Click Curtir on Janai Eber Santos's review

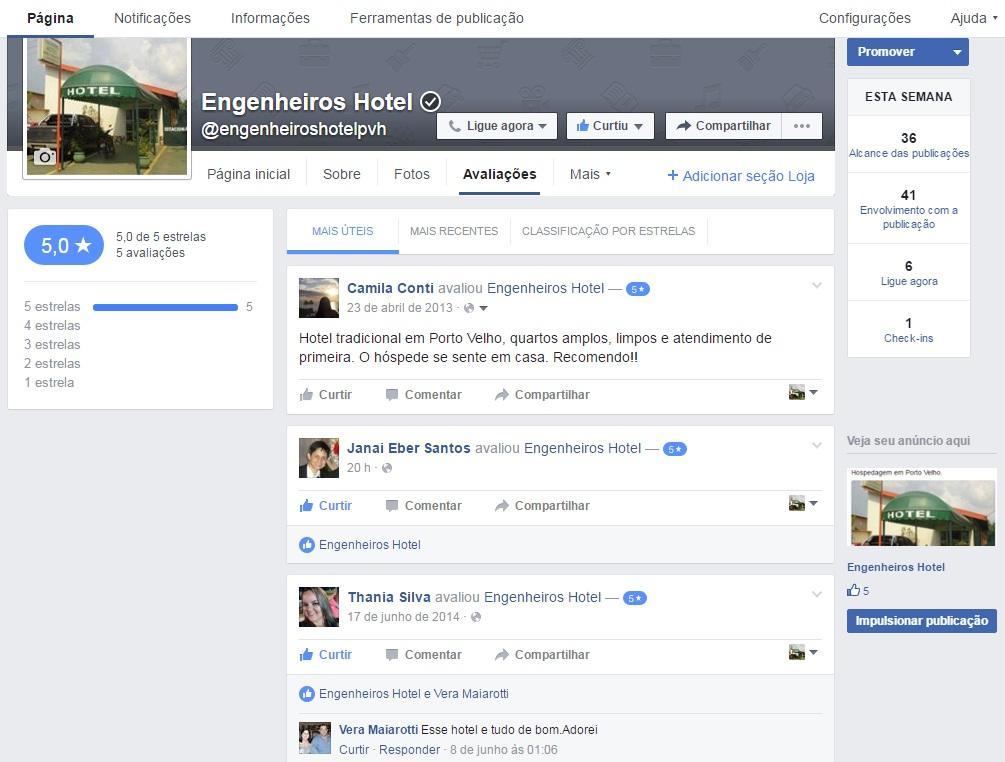(x=326, y=506)
